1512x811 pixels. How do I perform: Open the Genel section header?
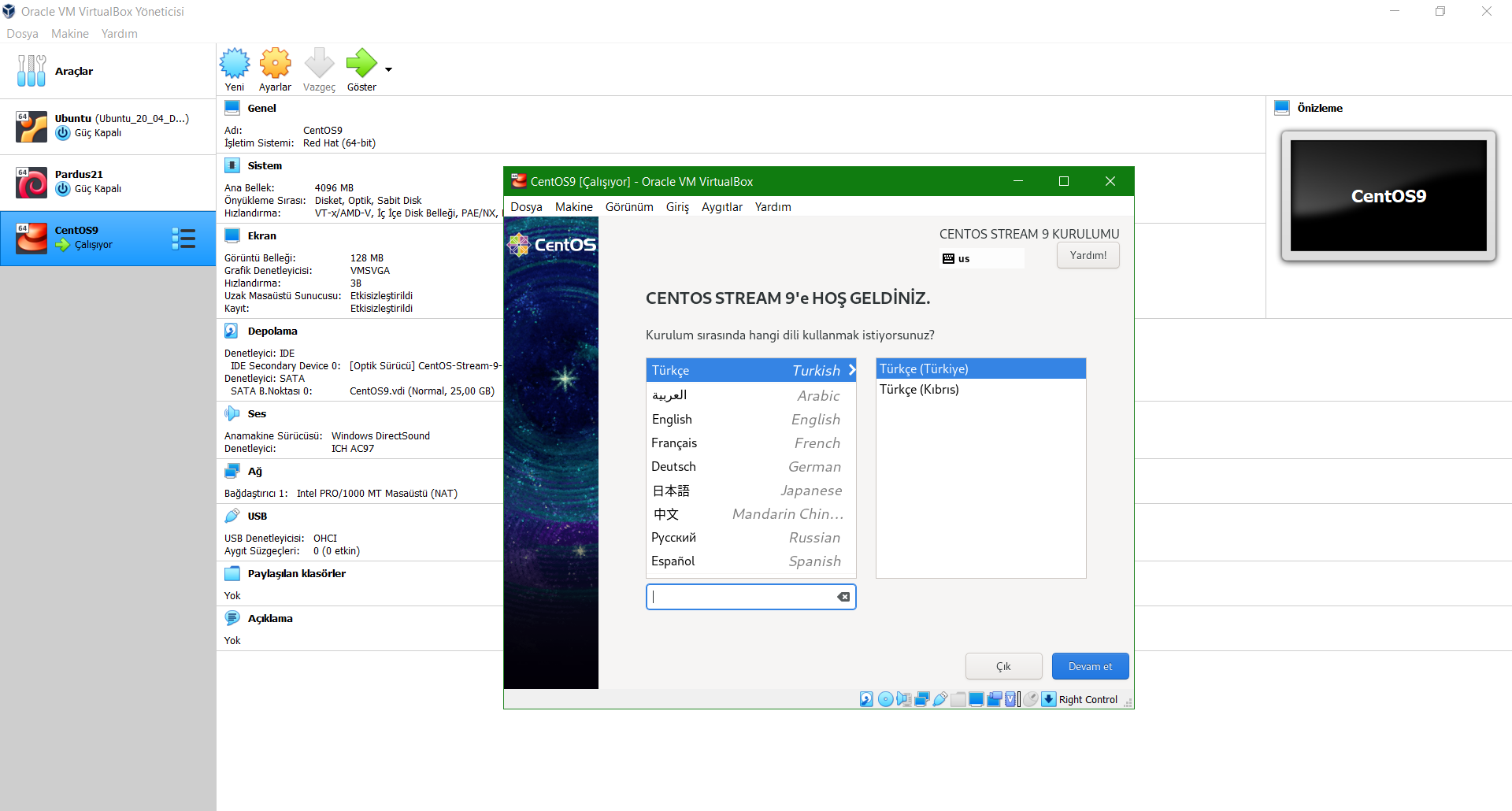261,108
